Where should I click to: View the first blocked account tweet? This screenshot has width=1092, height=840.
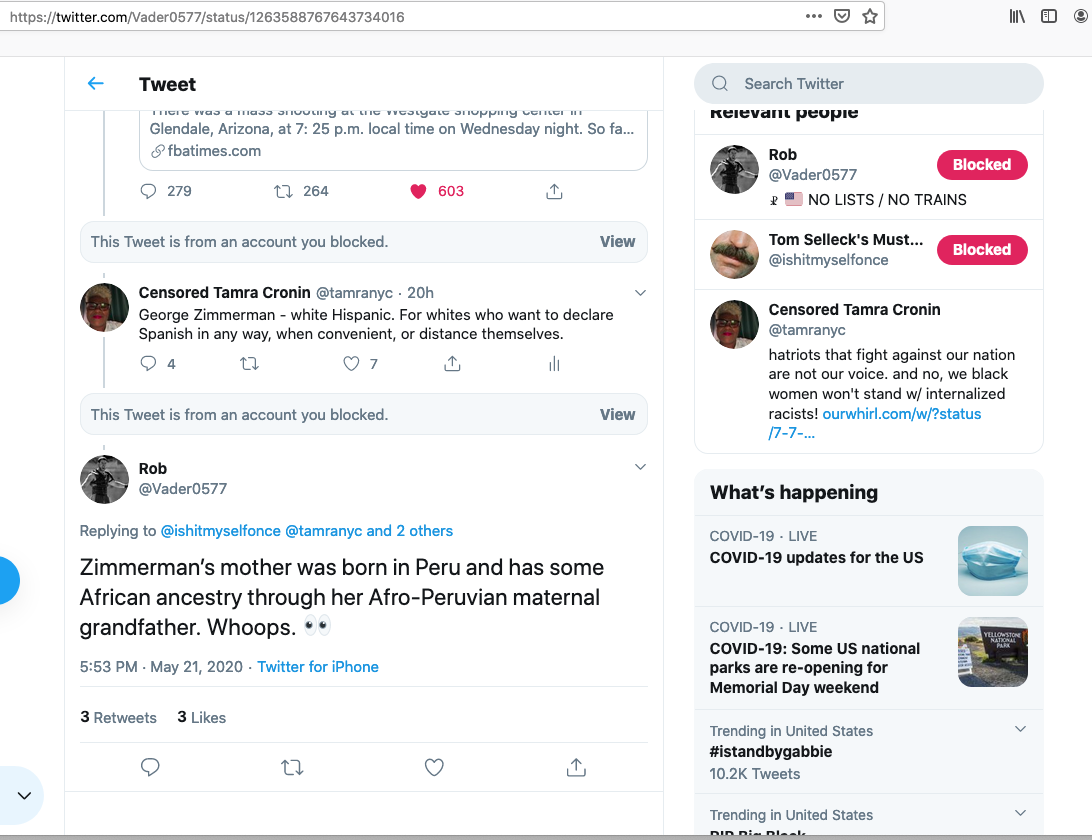[x=617, y=241]
